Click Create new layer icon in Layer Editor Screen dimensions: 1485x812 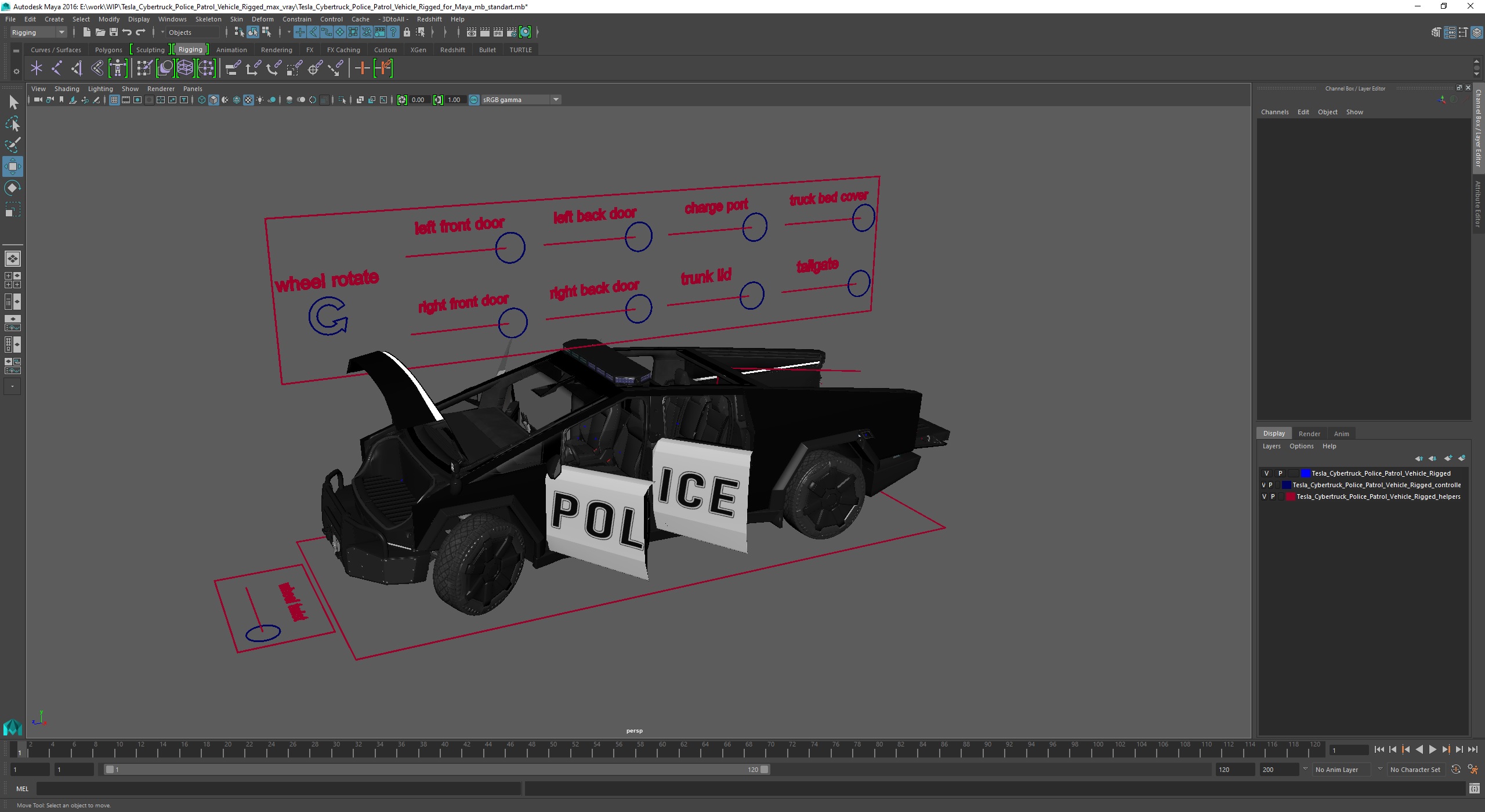pyautogui.click(x=1448, y=458)
